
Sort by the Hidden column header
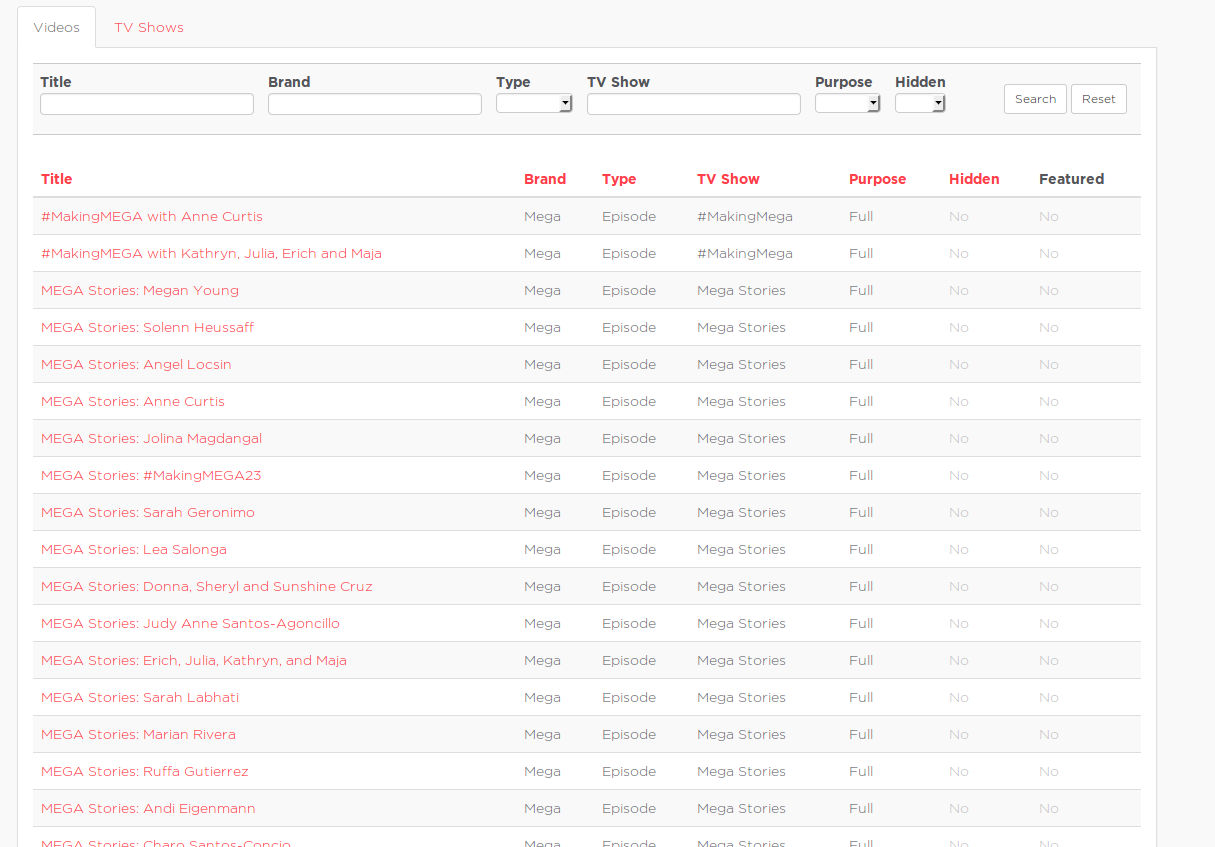pyautogui.click(x=974, y=179)
